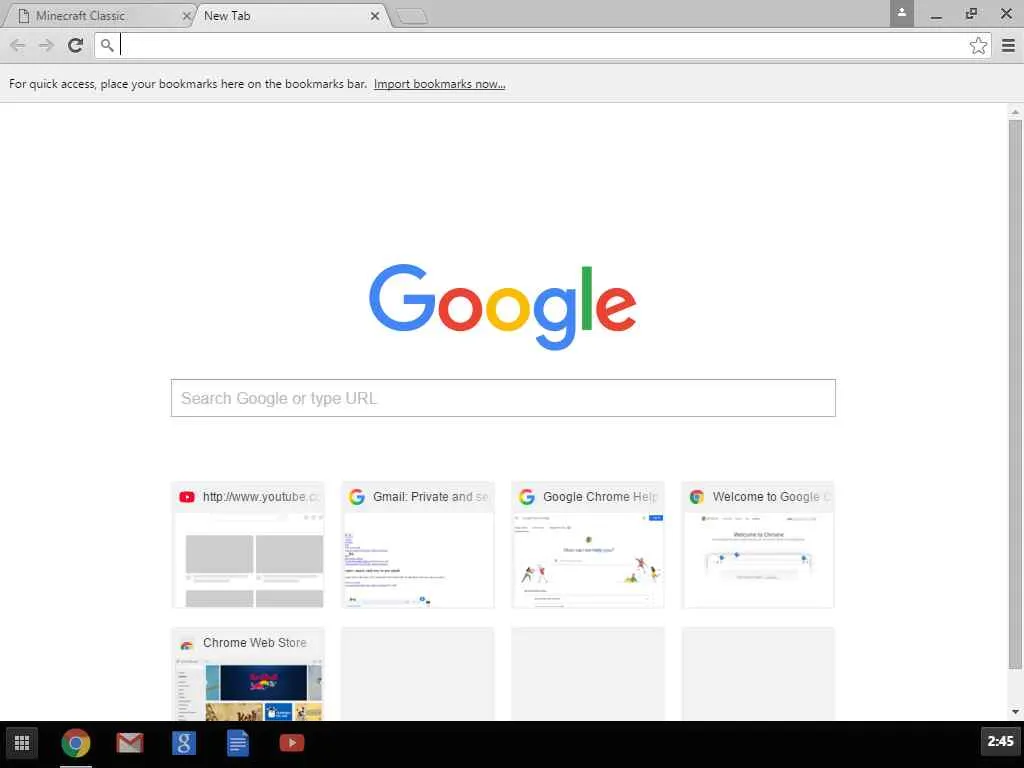Click the scrollbar up arrow
Image resolution: width=1024 pixels, height=768 pixels.
point(1015,112)
